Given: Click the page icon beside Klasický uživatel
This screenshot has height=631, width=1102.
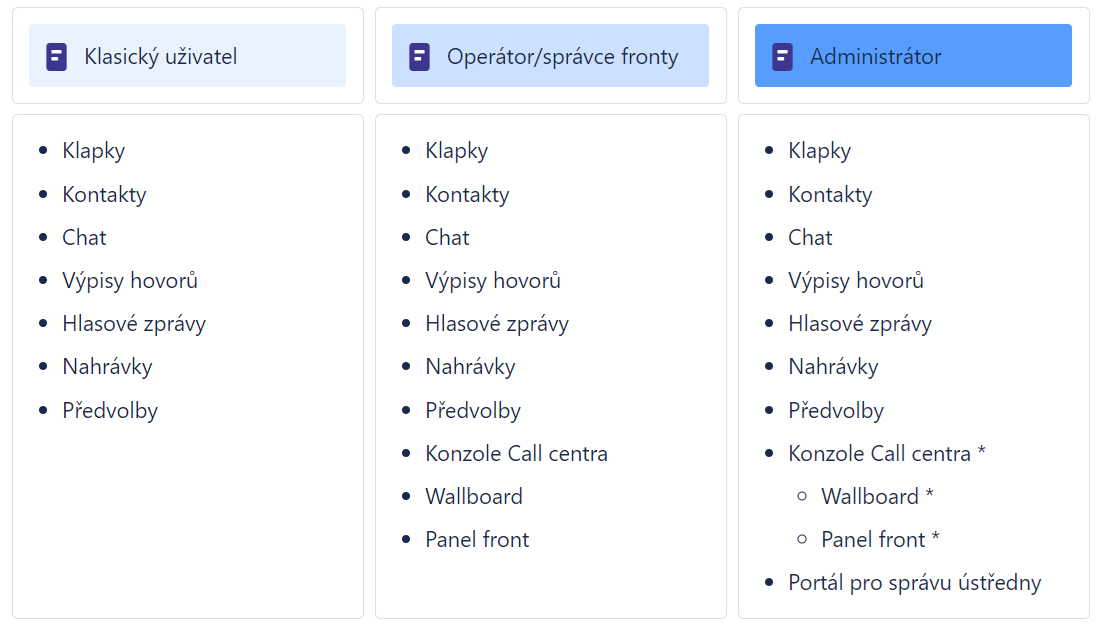Looking at the screenshot, I should [56, 56].
